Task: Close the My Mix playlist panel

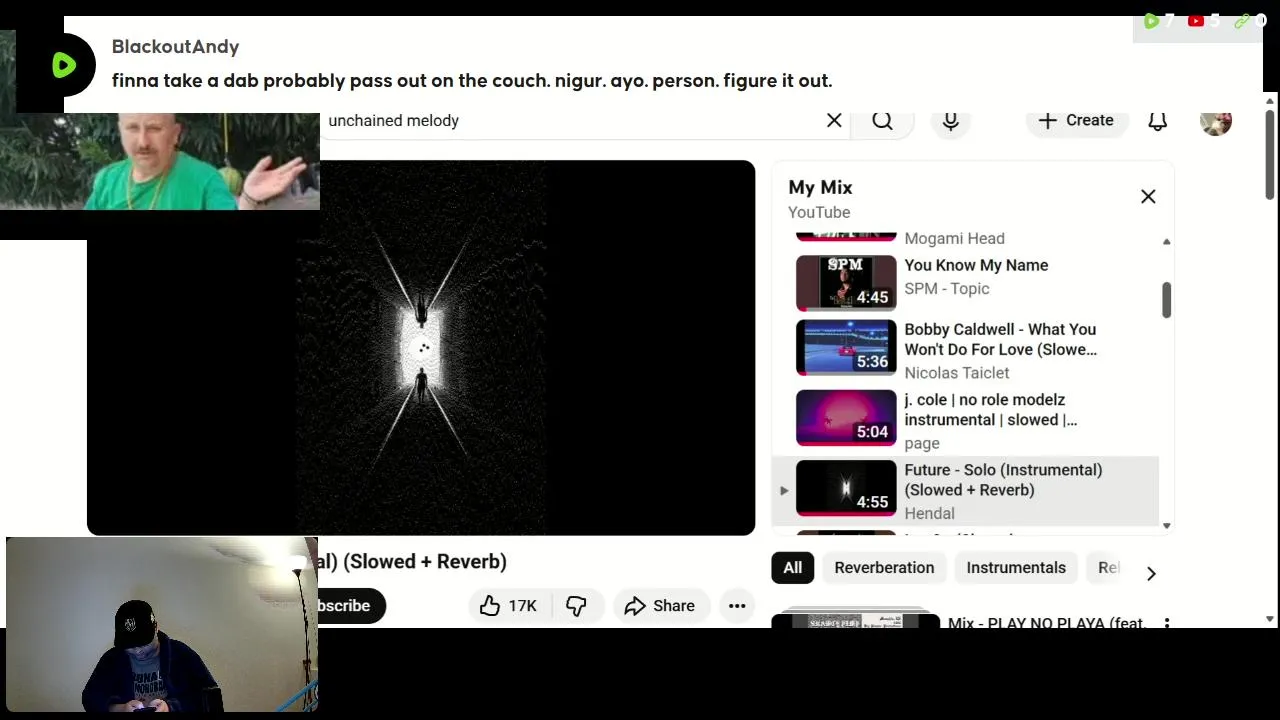Action: [1148, 196]
